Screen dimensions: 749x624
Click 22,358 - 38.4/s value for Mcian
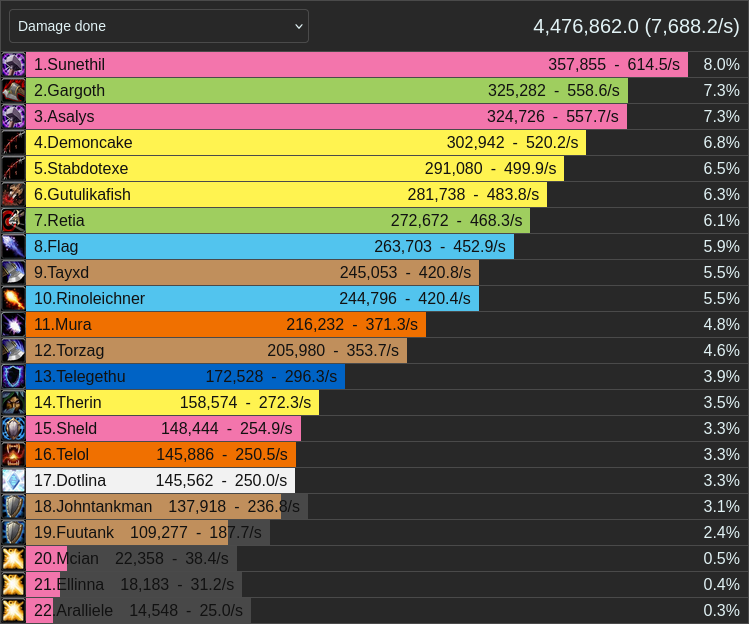(x=172, y=559)
